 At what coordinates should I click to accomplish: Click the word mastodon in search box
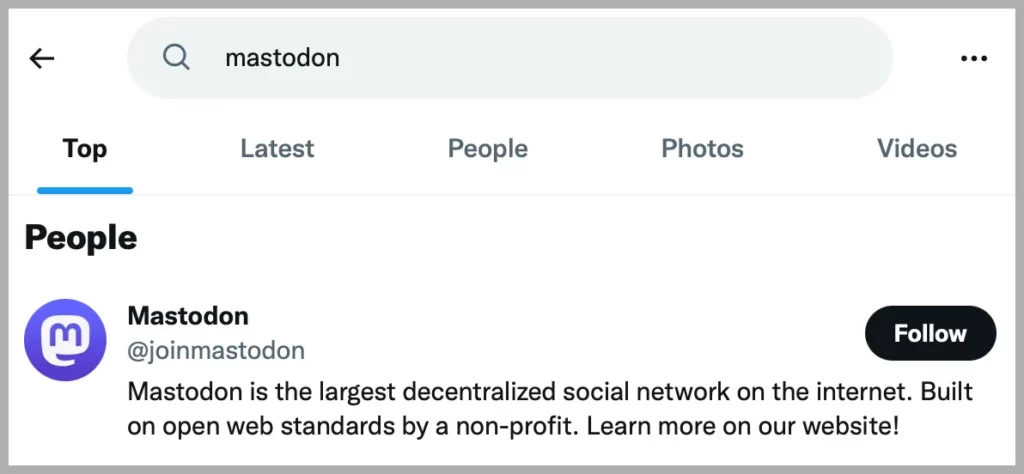pos(282,58)
